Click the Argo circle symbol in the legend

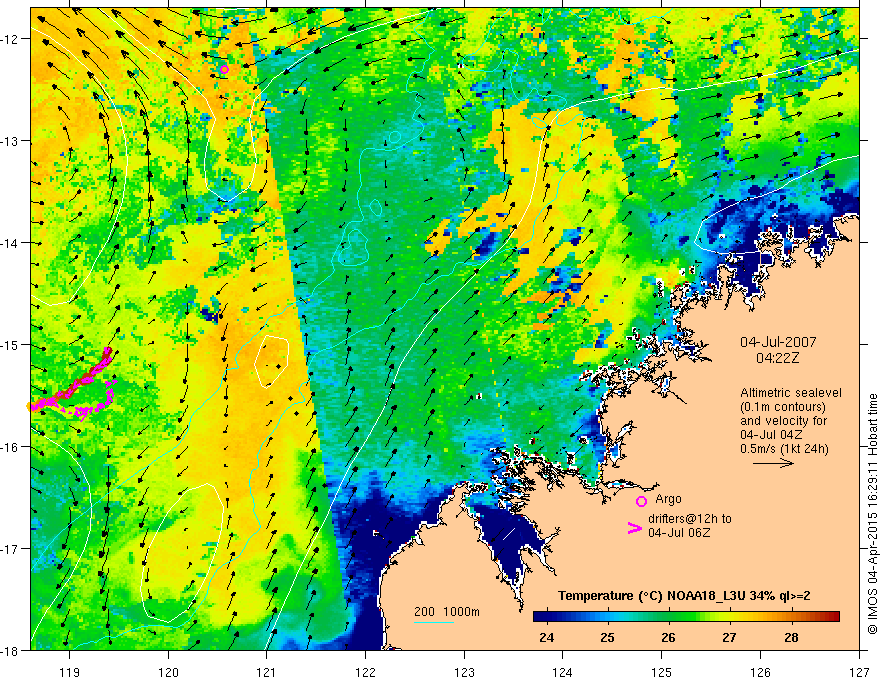click(641, 501)
